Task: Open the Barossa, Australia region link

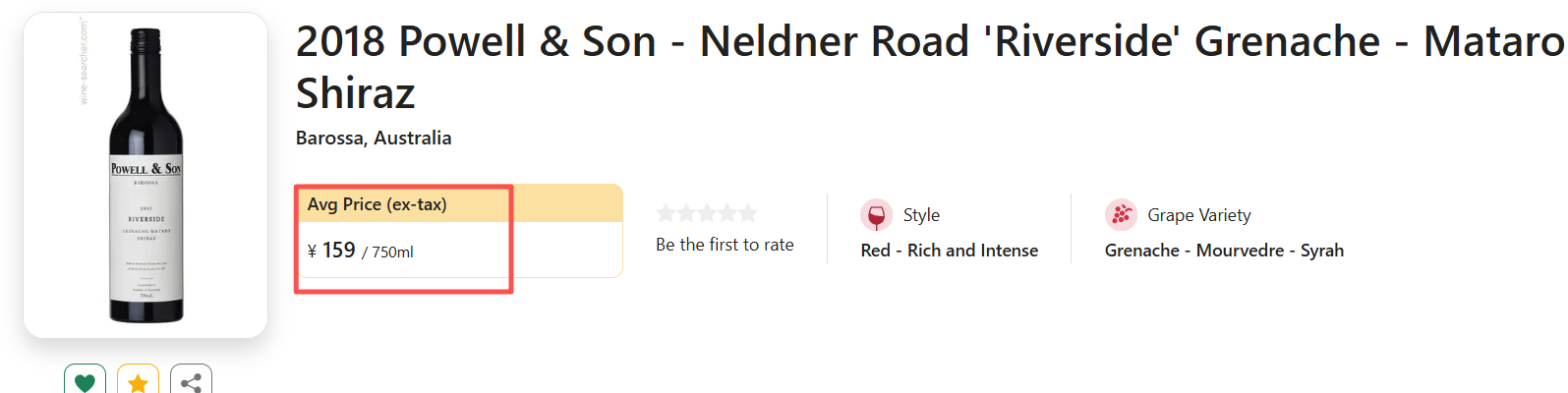Action: pos(374,139)
